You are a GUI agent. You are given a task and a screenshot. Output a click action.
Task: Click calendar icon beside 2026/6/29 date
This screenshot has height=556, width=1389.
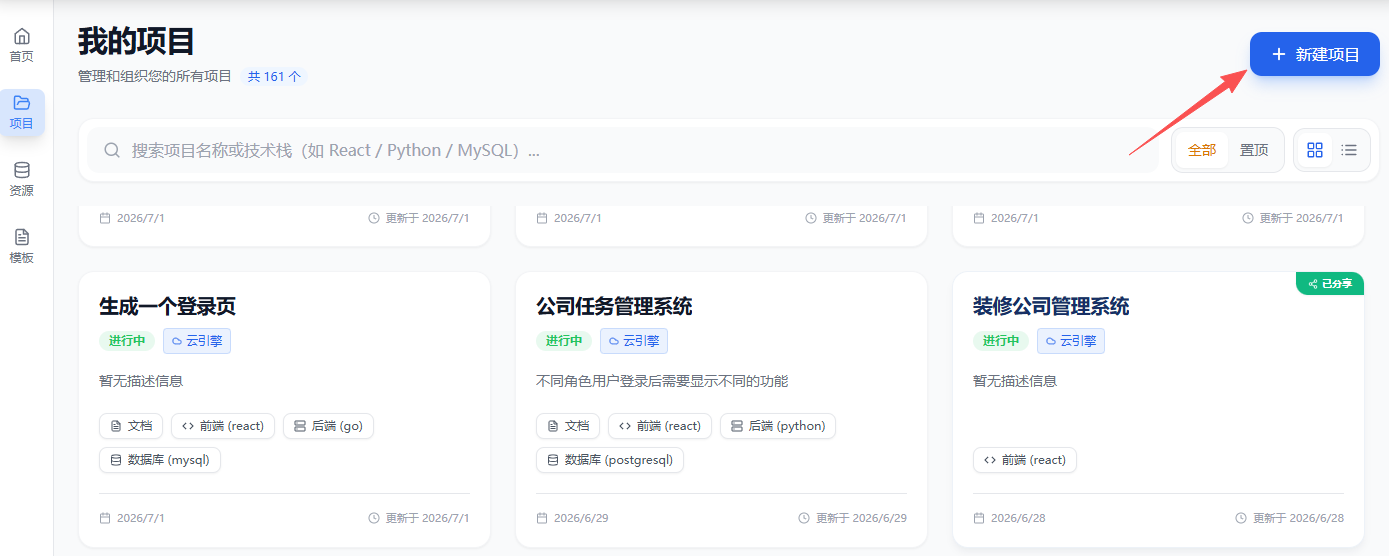pos(542,518)
